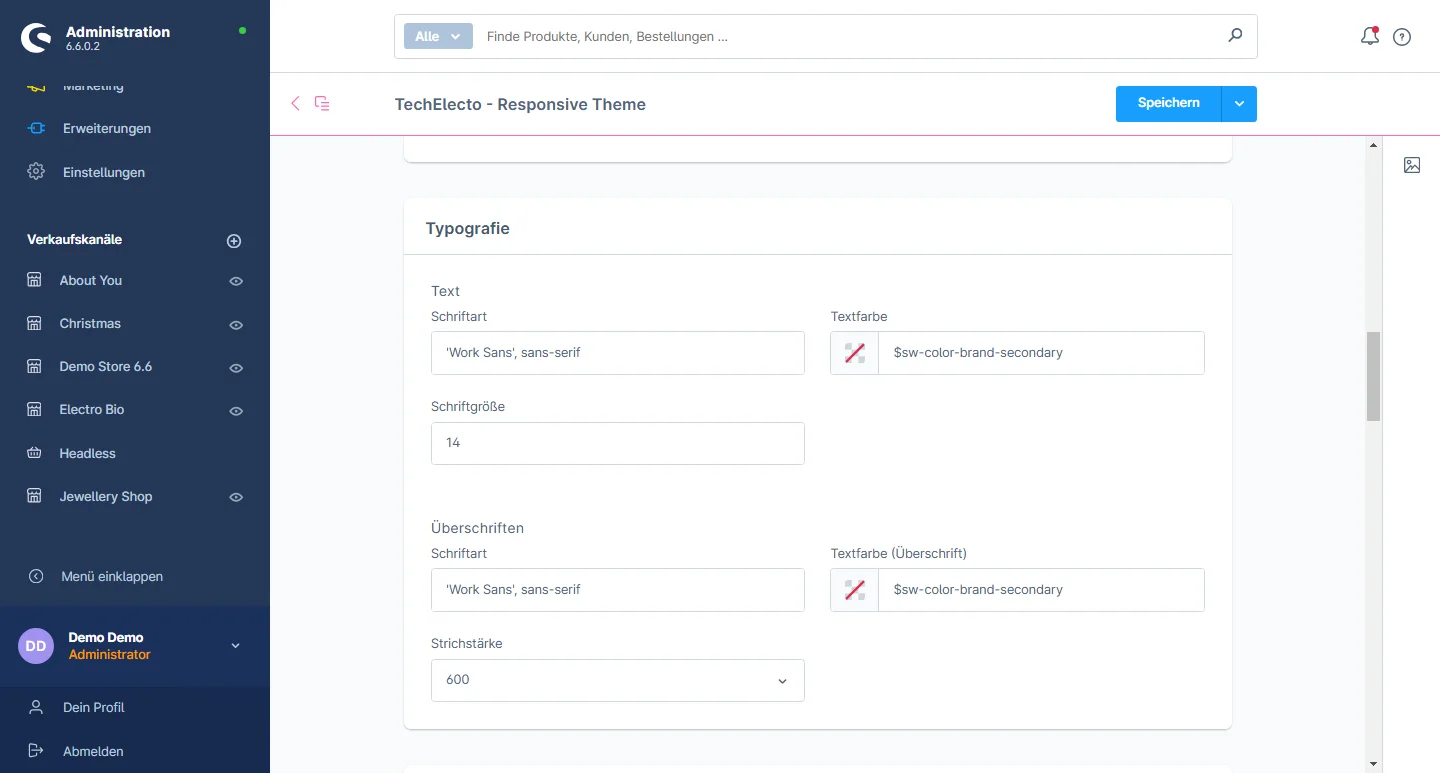1440x773 pixels.
Task: Open the Textfarbe color swatch for Text
Action: tap(855, 353)
